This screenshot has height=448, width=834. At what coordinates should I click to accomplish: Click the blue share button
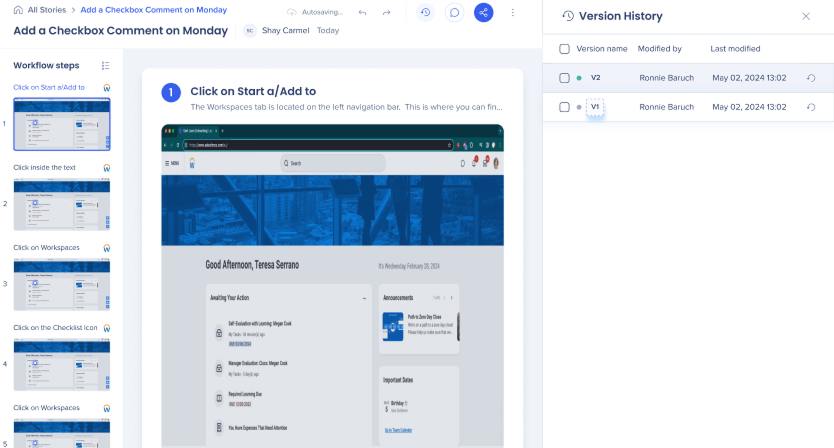484,13
